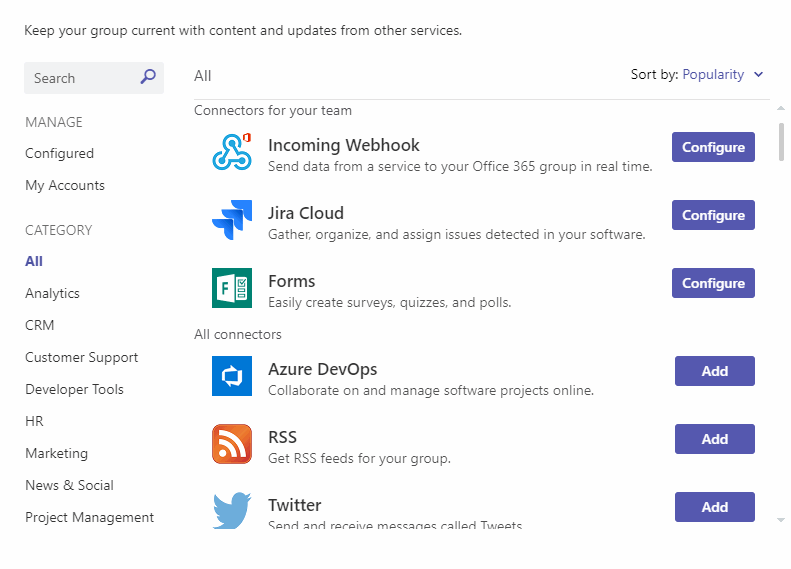Screen dimensions: 791x569
Task: Click the Azure DevOps connector icon
Action: [x=232, y=376]
